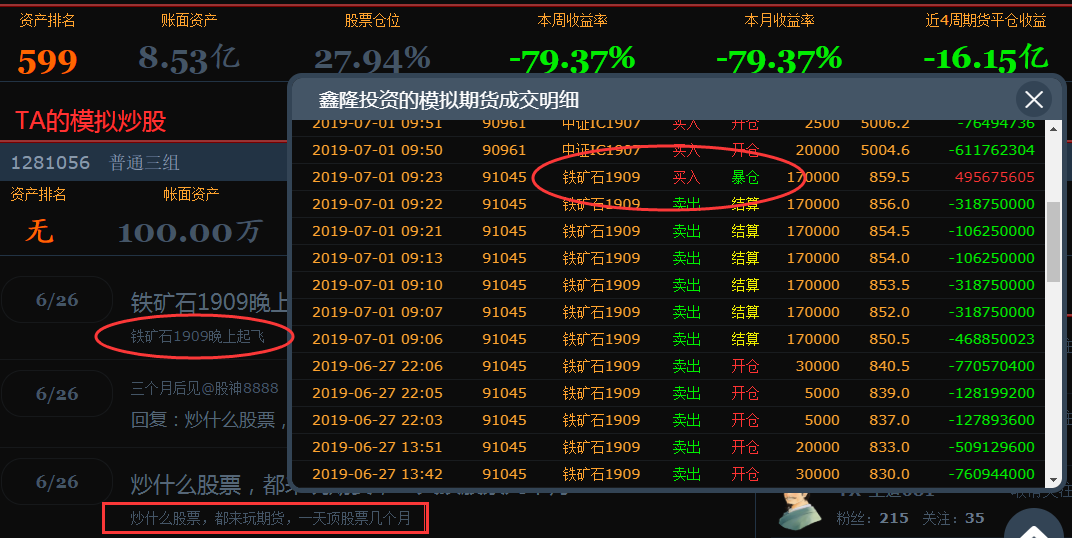Click the 本周收益率 -79.37% value
1072x538 pixels.
coord(572,59)
